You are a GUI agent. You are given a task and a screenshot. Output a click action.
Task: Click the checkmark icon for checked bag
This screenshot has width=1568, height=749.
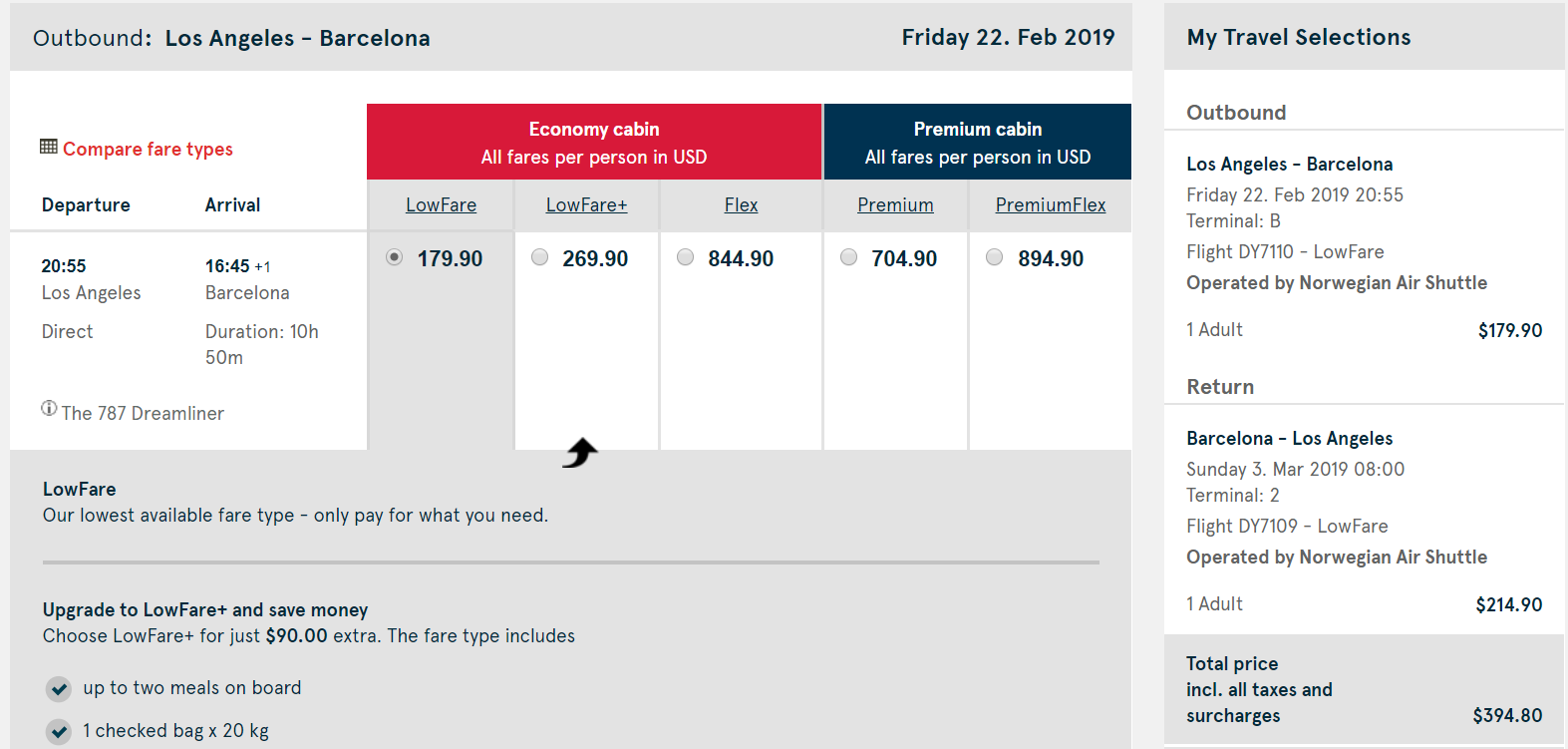59,732
